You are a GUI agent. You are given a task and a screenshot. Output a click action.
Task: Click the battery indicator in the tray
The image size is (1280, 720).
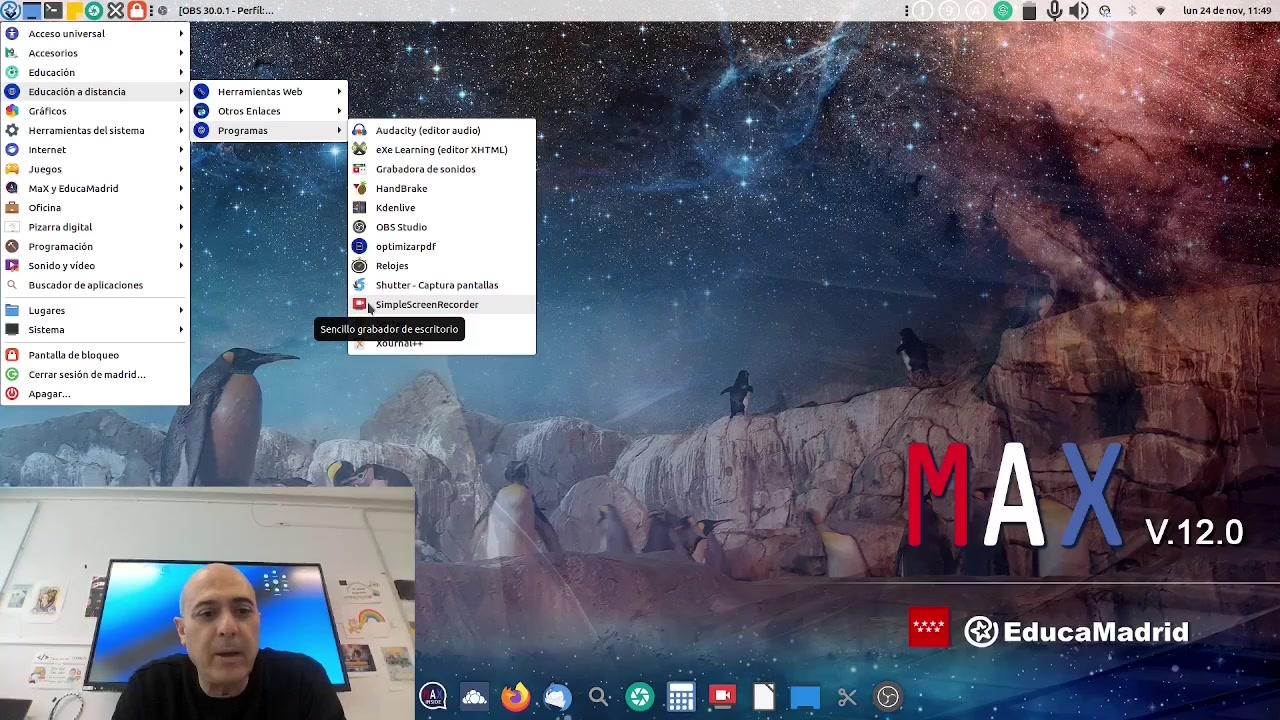point(1029,11)
